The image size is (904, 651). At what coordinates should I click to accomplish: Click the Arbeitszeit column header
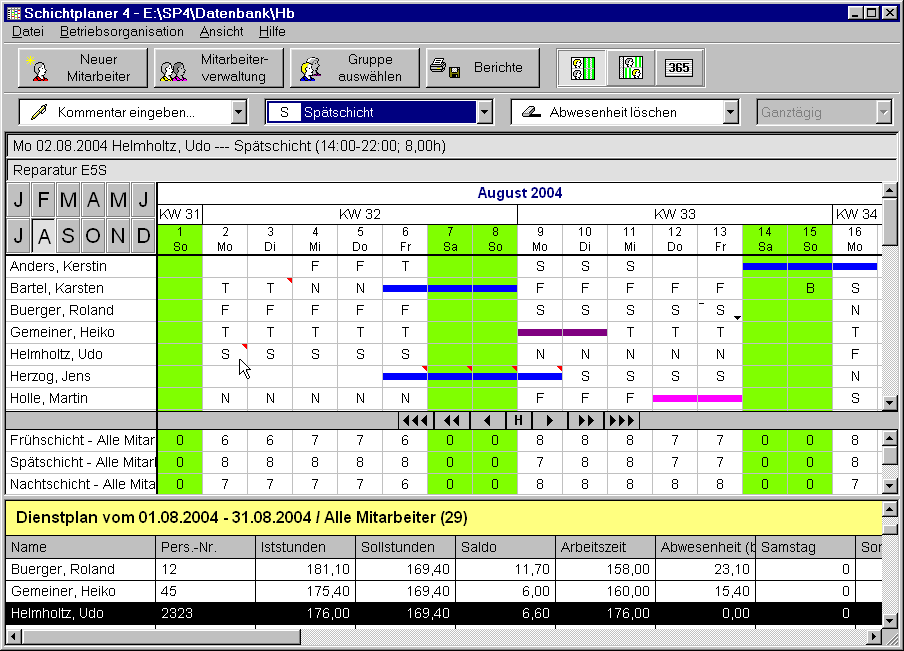click(x=605, y=547)
